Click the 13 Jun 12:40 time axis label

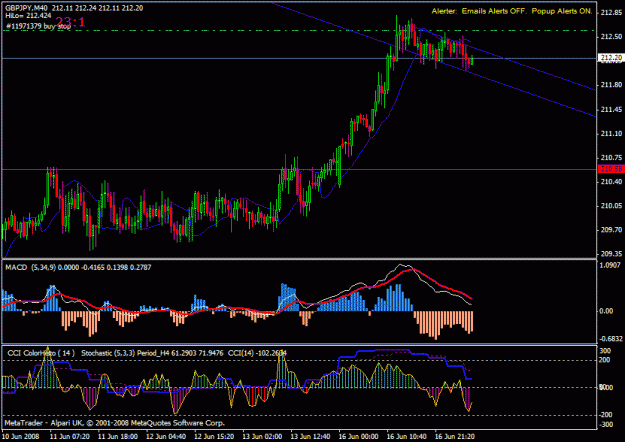point(311,436)
